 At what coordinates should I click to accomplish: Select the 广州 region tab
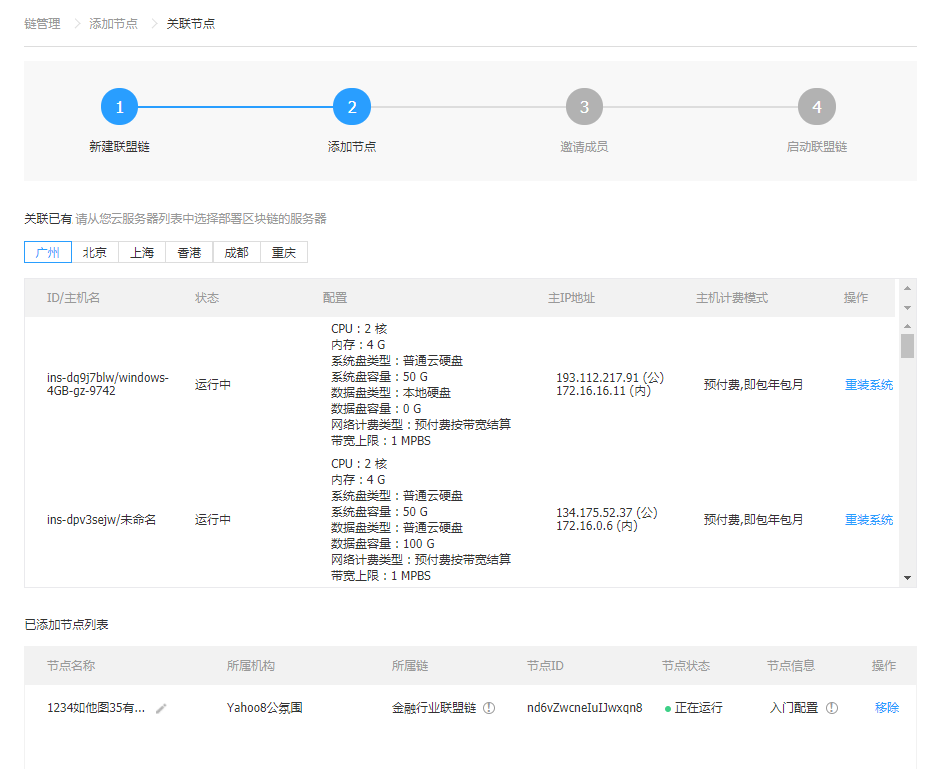tap(48, 252)
